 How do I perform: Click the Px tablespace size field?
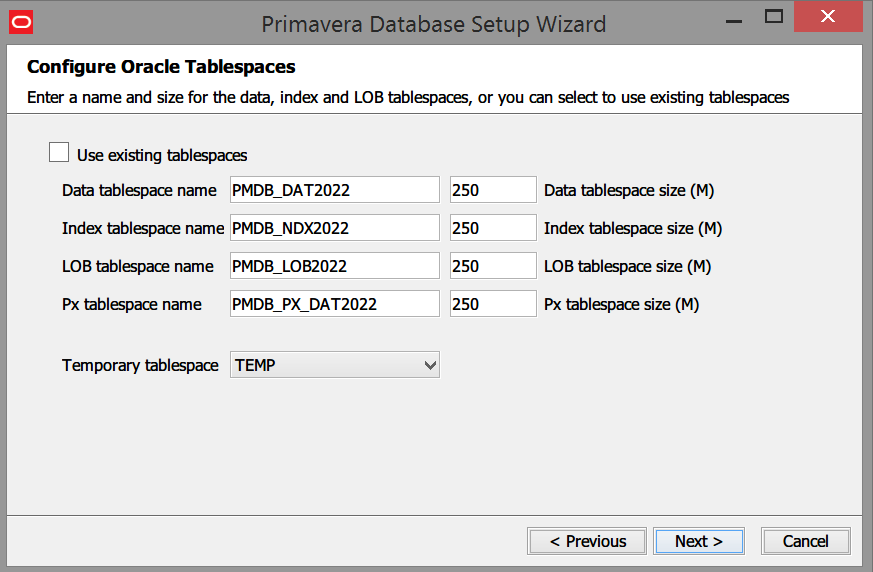click(493, 304)
